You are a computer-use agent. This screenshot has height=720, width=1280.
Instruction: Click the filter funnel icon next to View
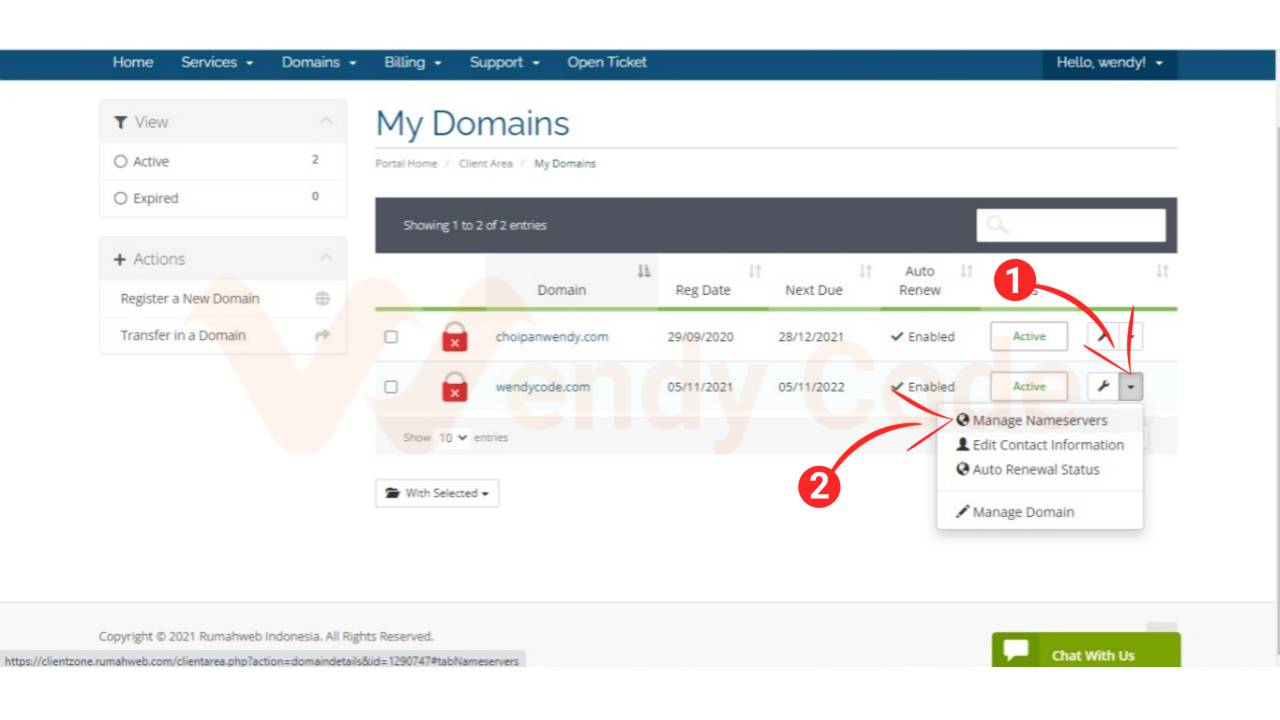[121, 122]
